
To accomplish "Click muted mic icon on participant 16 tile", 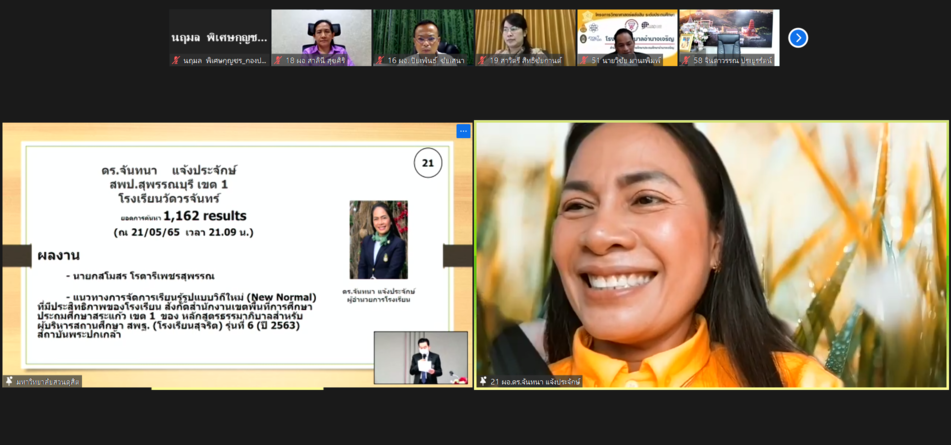I will 380,60.
